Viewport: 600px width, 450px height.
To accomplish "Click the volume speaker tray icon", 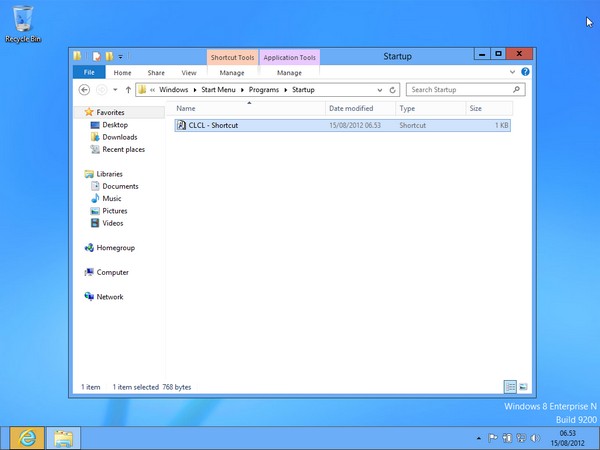I will click(x=535, y=438).
